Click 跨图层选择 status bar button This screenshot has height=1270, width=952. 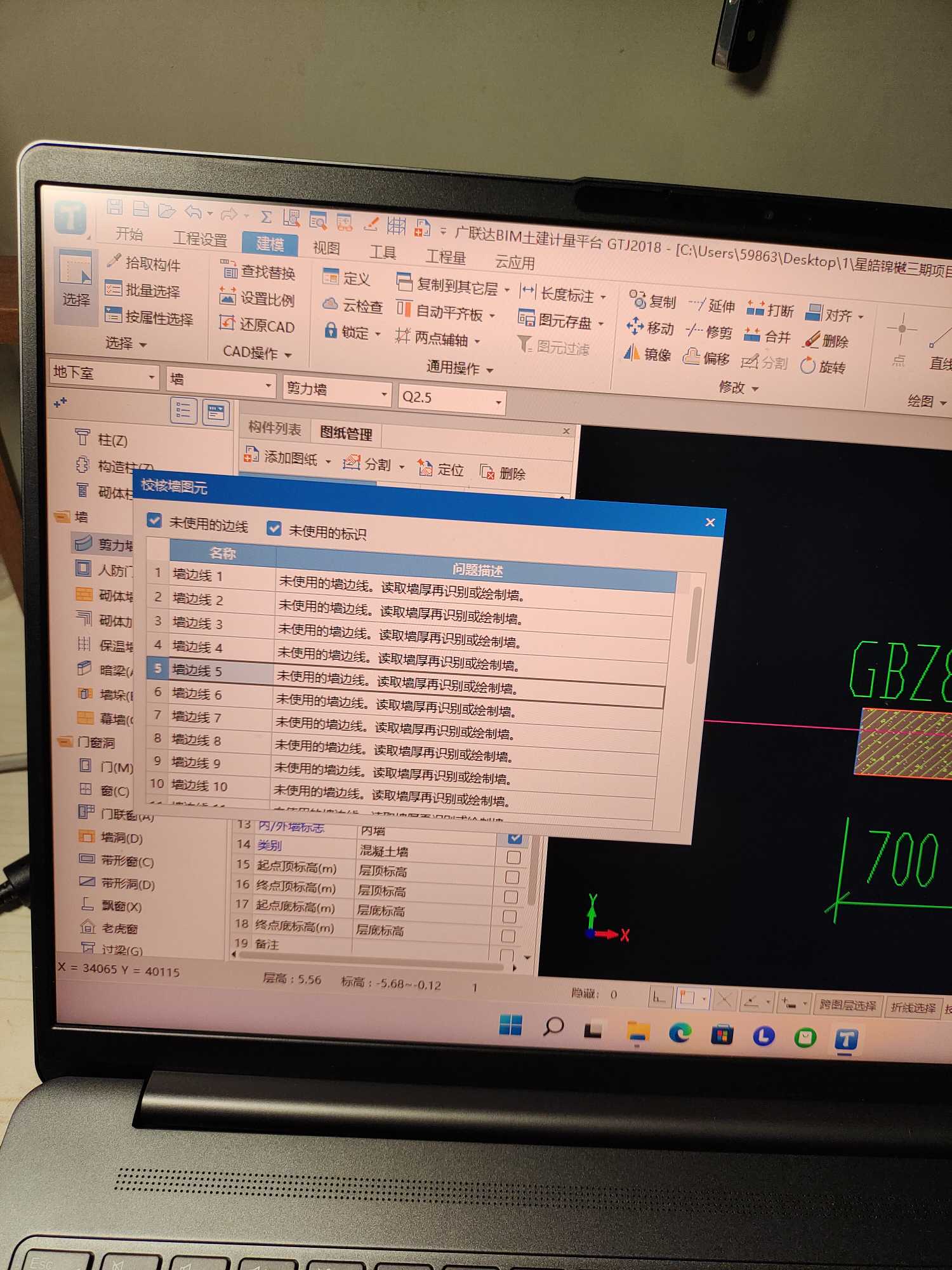click(847, 1005)
